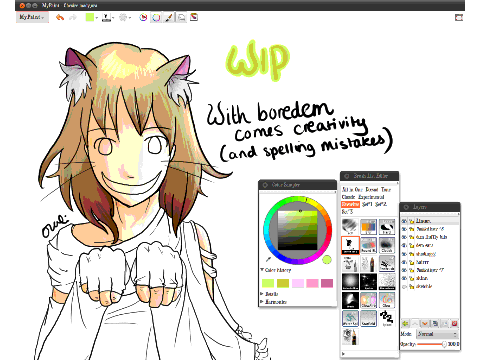Open dropdown arrow beside green color swatch

click(x=97, y=17)
